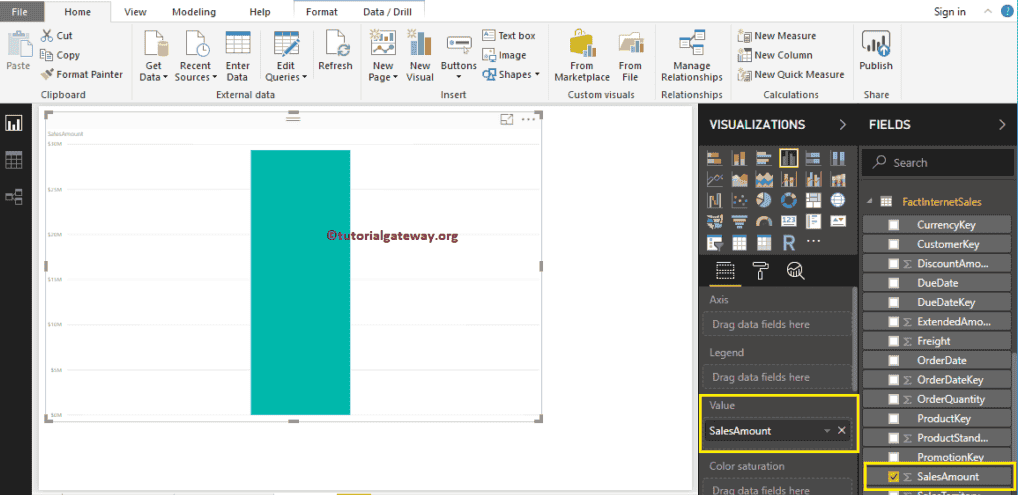Pick the R script visual icon
Screen dimensions: 1018x495
tap(789, 242)
